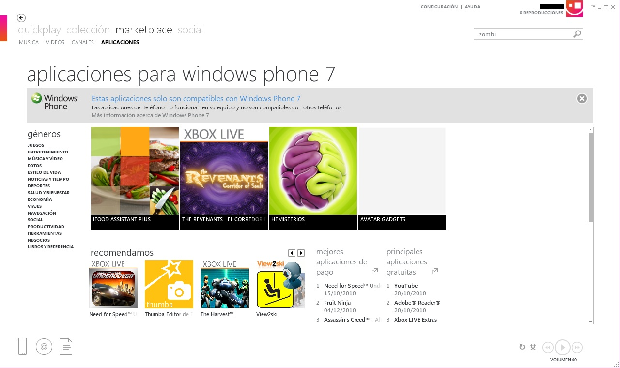Open Xbox LIVE Extras in free list
This screenshot has width=620, height=368.
415,320
